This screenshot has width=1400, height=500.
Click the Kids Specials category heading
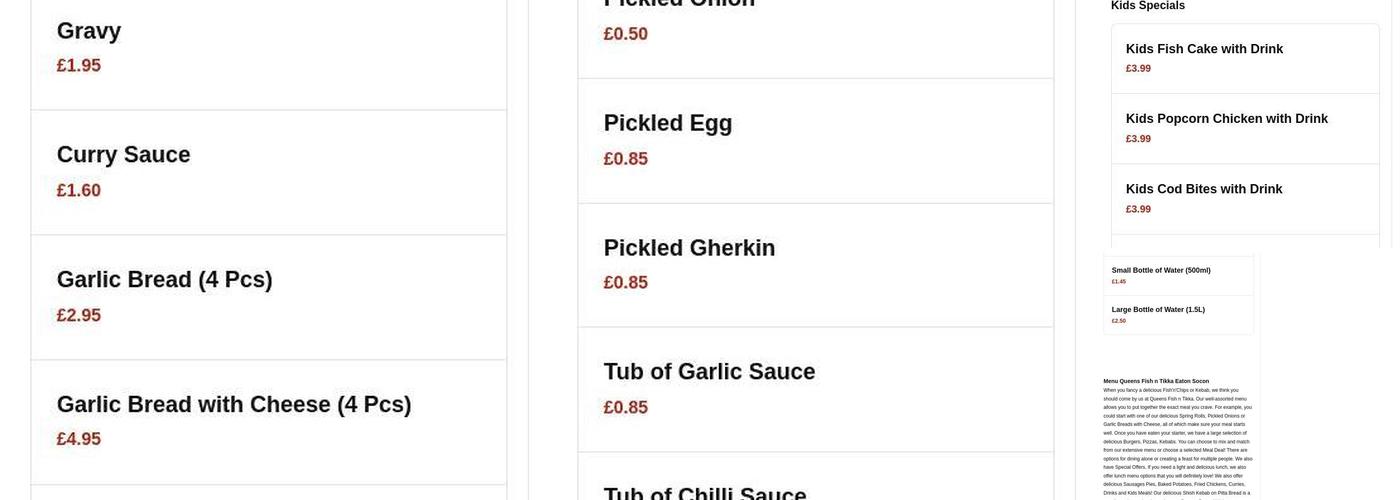1148,6
